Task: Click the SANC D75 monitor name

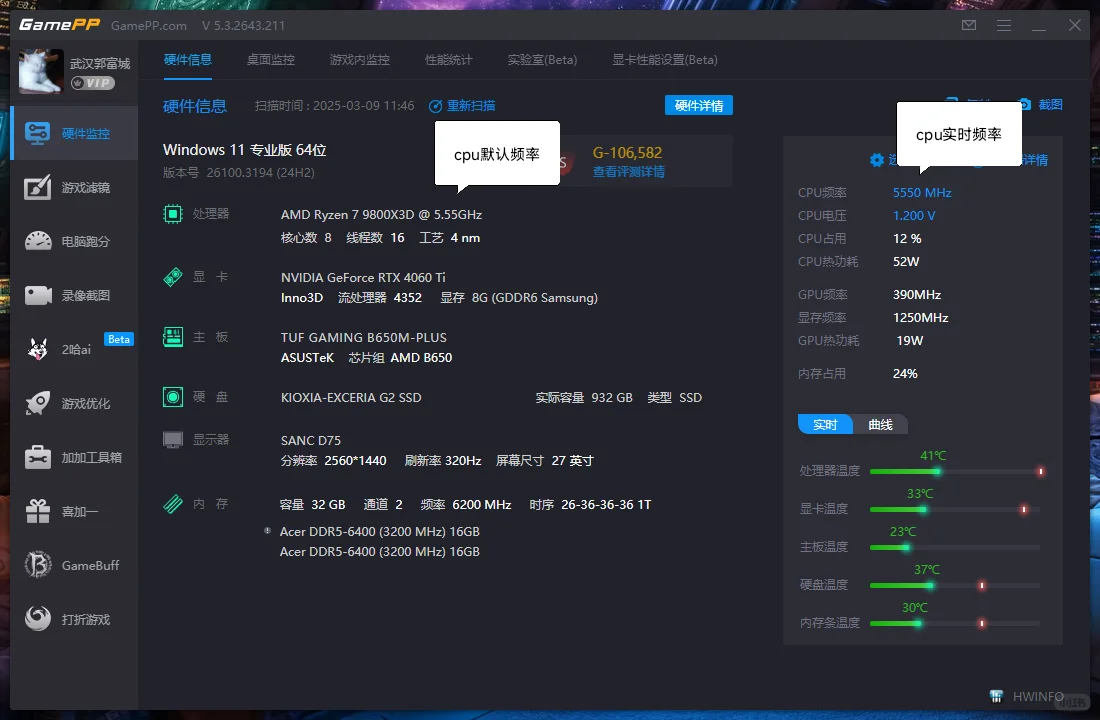Action: (x=311, y=440)
